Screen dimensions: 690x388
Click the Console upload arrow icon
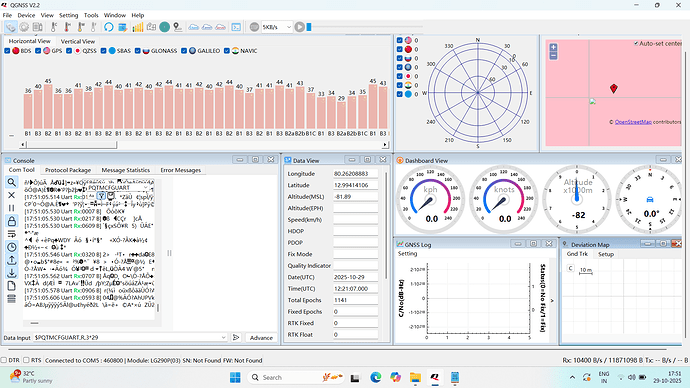(11, 260)
